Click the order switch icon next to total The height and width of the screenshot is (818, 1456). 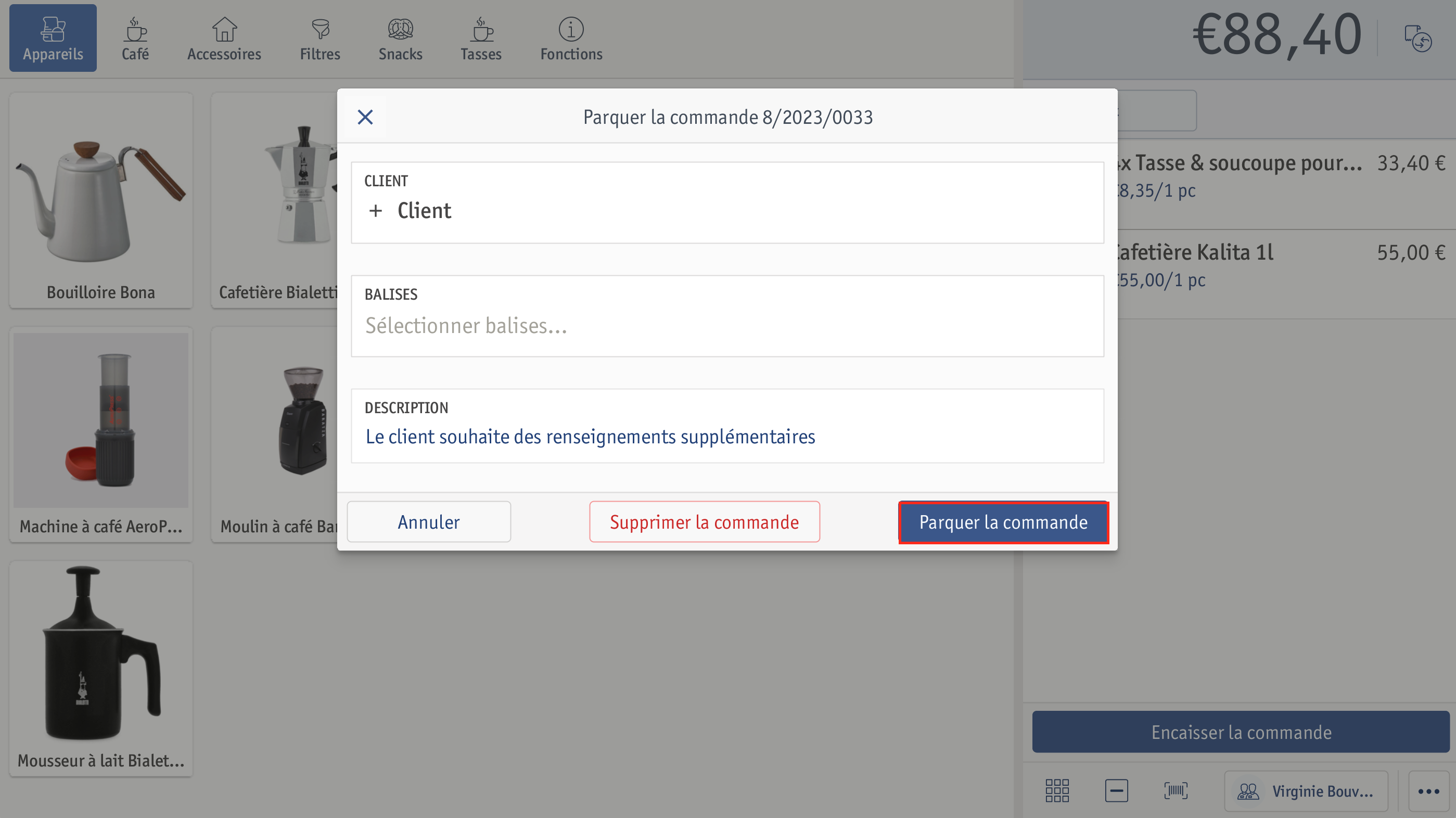coord(1417,38)
